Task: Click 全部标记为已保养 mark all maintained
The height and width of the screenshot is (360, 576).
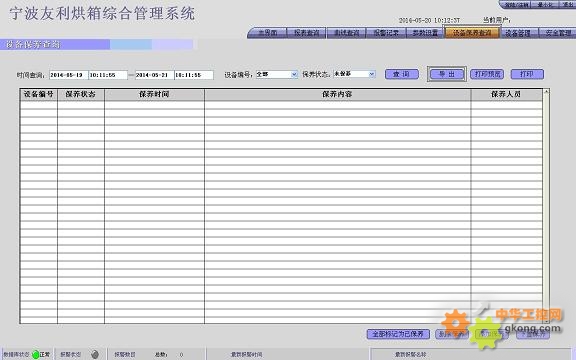Action: click(x=398, y=334)
